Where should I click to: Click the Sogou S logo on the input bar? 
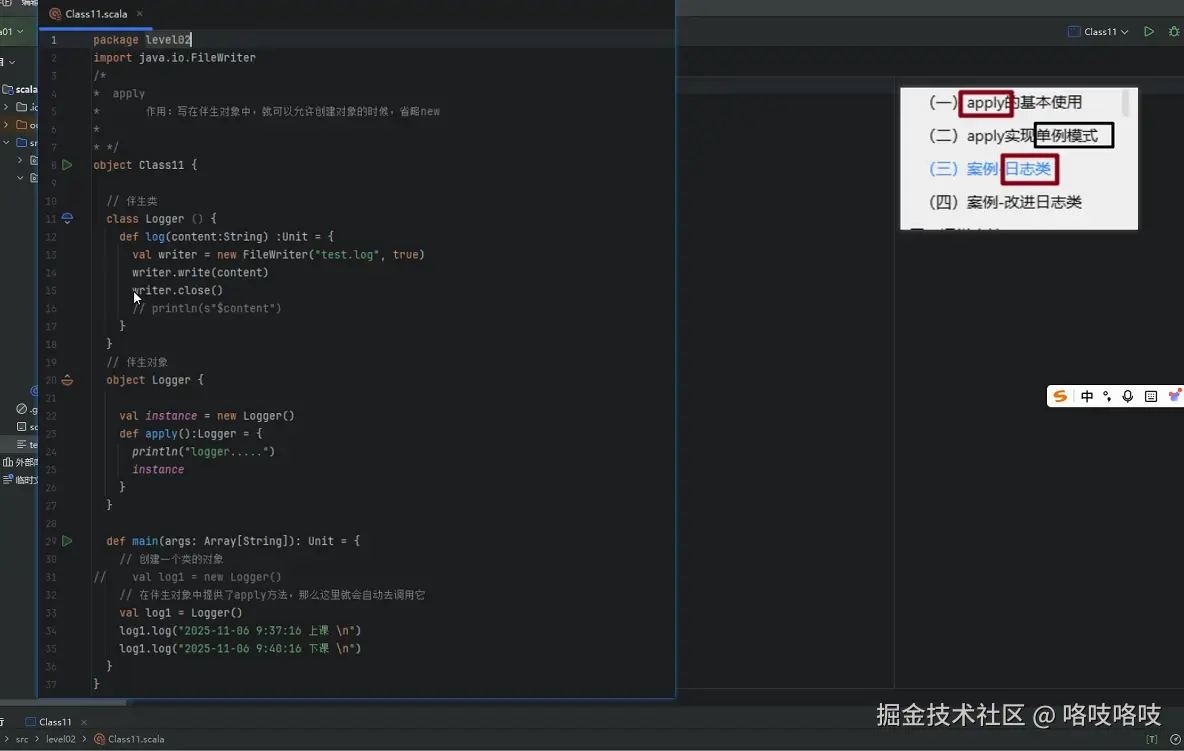tap(1060, 396)
